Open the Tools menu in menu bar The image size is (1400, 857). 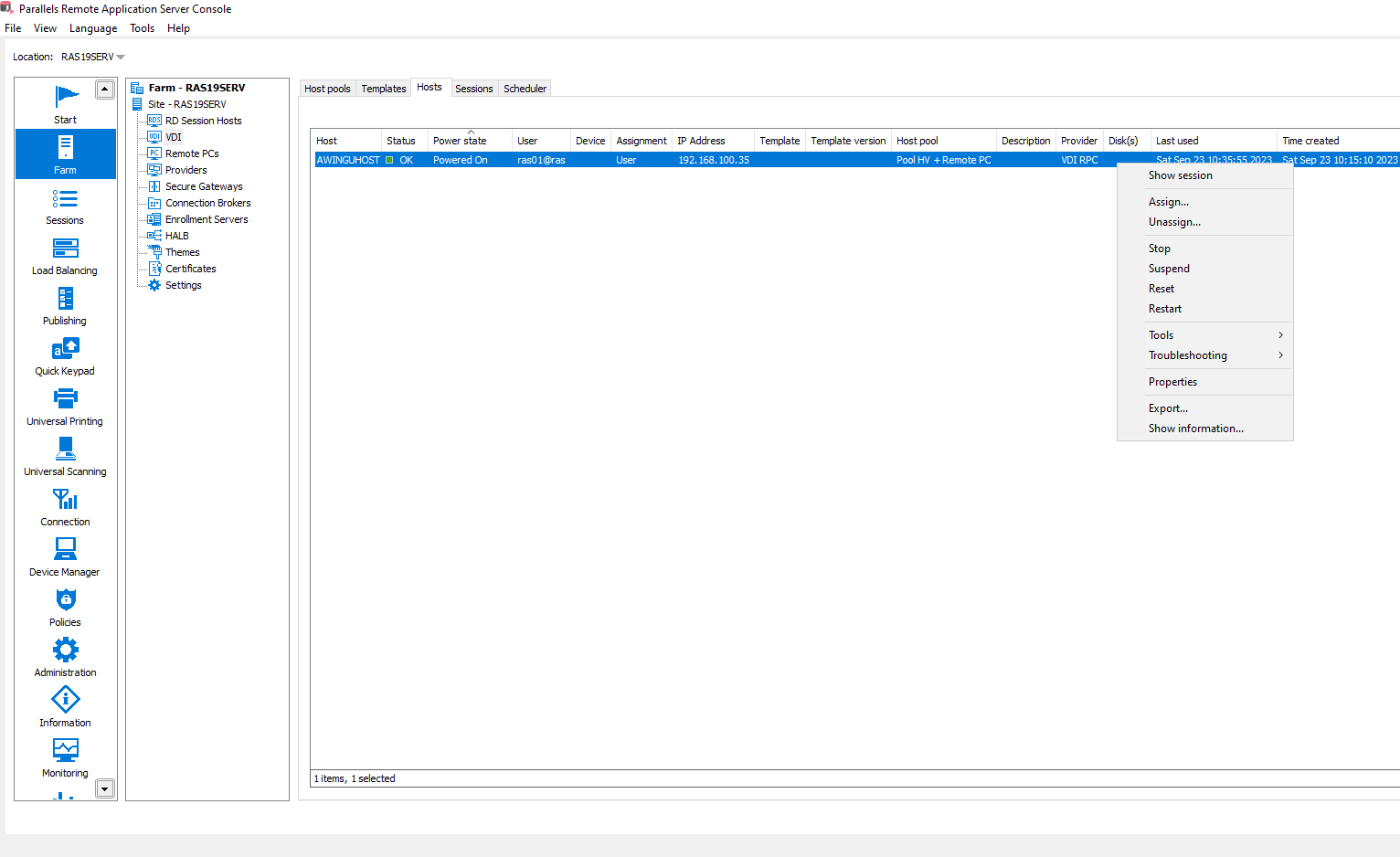[142, 28]
